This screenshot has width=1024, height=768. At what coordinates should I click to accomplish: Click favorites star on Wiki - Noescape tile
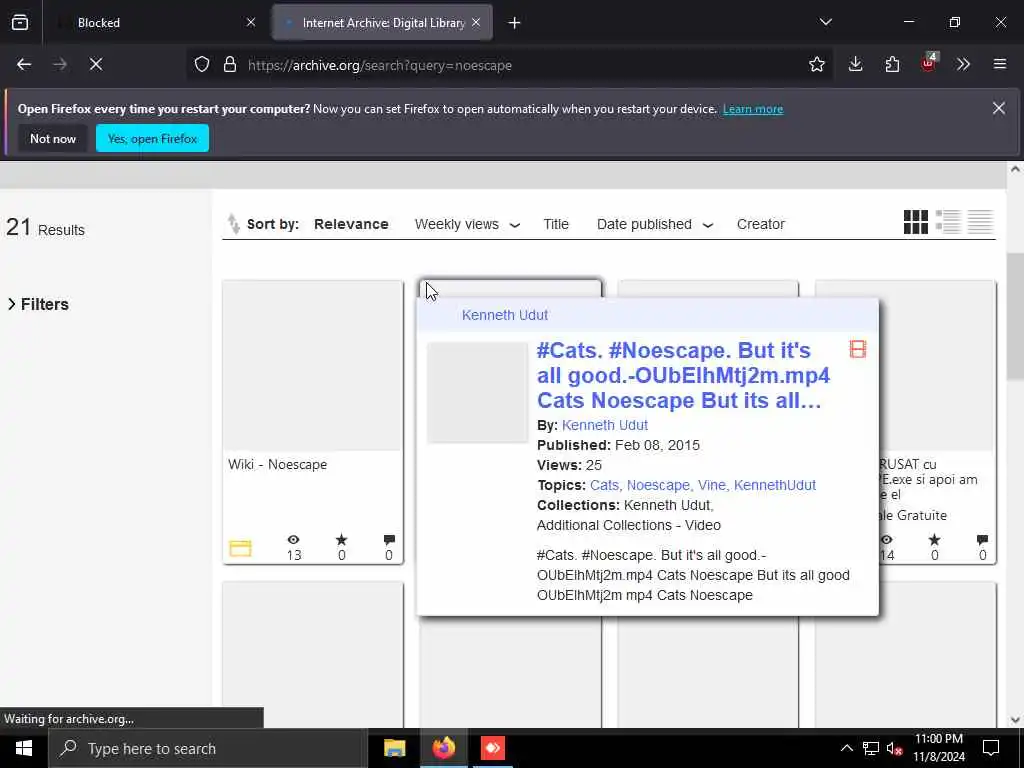(x=342, y=539)
